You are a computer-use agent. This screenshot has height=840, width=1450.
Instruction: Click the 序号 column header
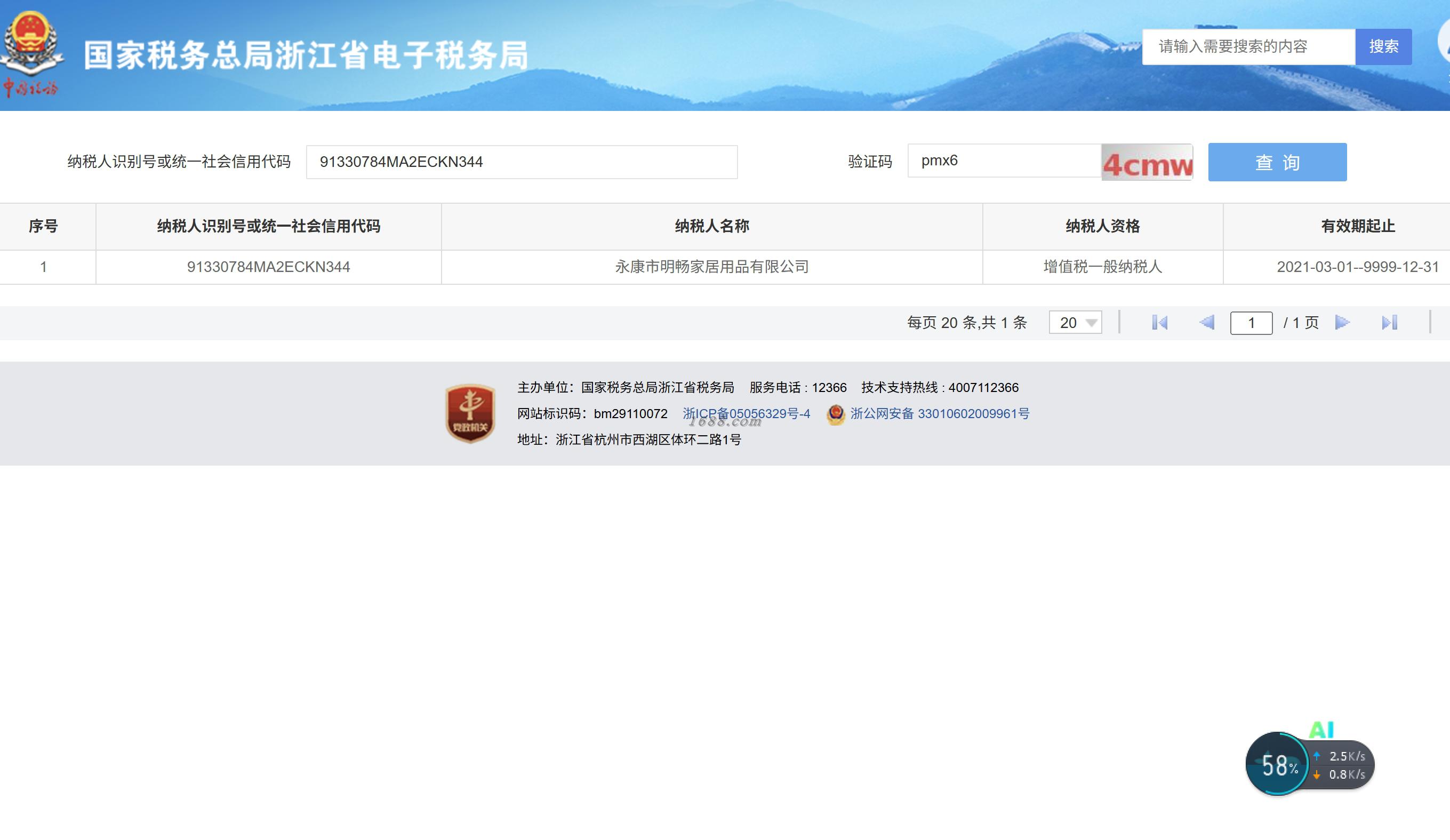[43, 227]
